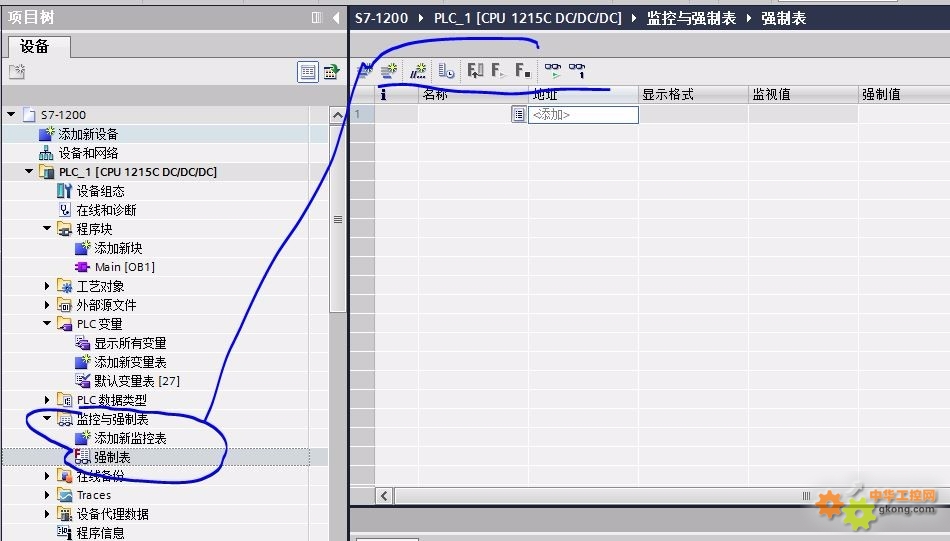This screenshot has width=950, height=541.
Task: Click the project tree vertical scrollbar thumb
Action: [x=337, y=219]
